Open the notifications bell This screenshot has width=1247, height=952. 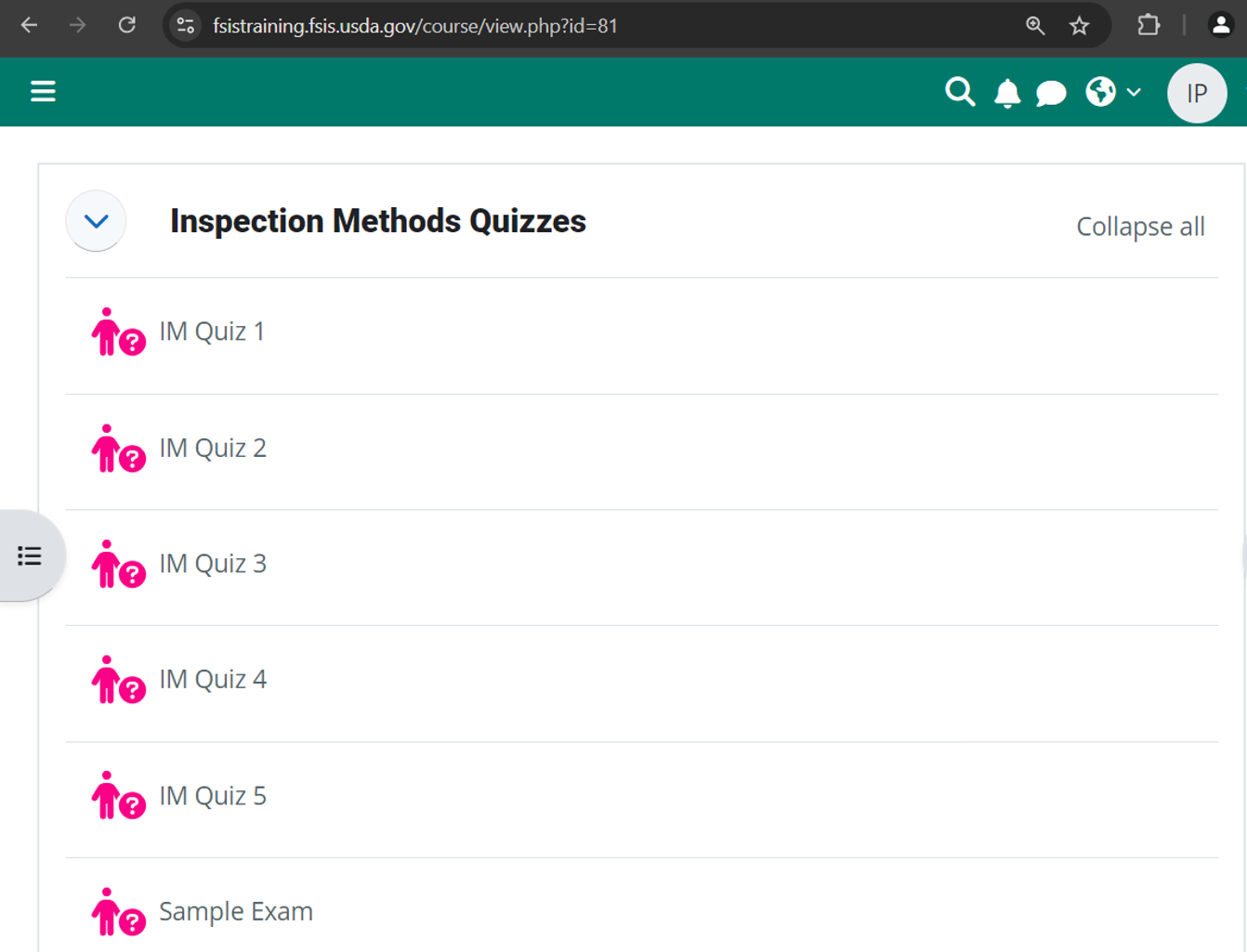click(1007, 93)
